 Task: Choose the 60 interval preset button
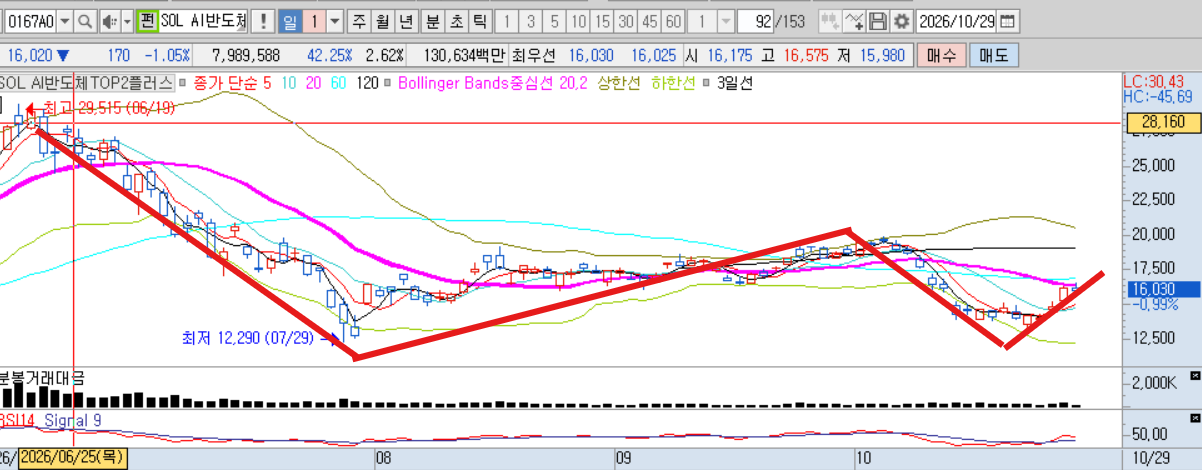point(674,21)
